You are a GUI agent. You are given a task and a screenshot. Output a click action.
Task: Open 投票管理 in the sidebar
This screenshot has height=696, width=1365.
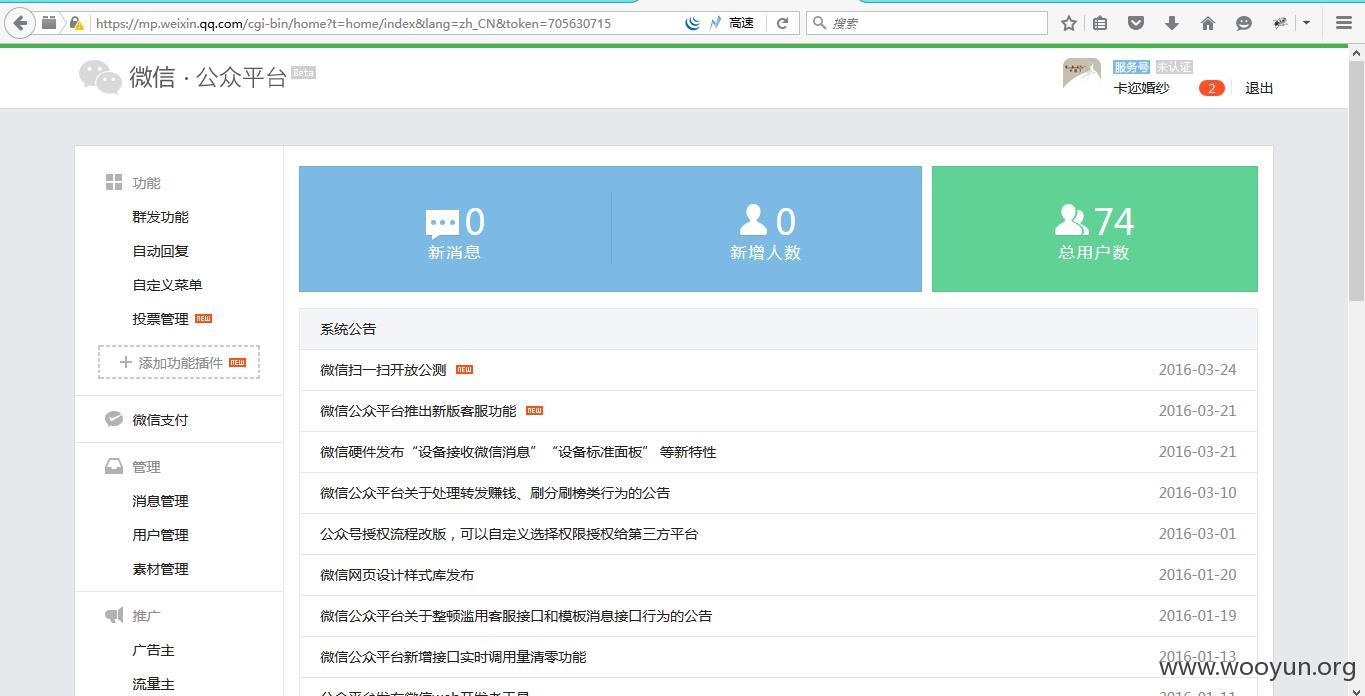pyautogui.click(x=160, y=319)
